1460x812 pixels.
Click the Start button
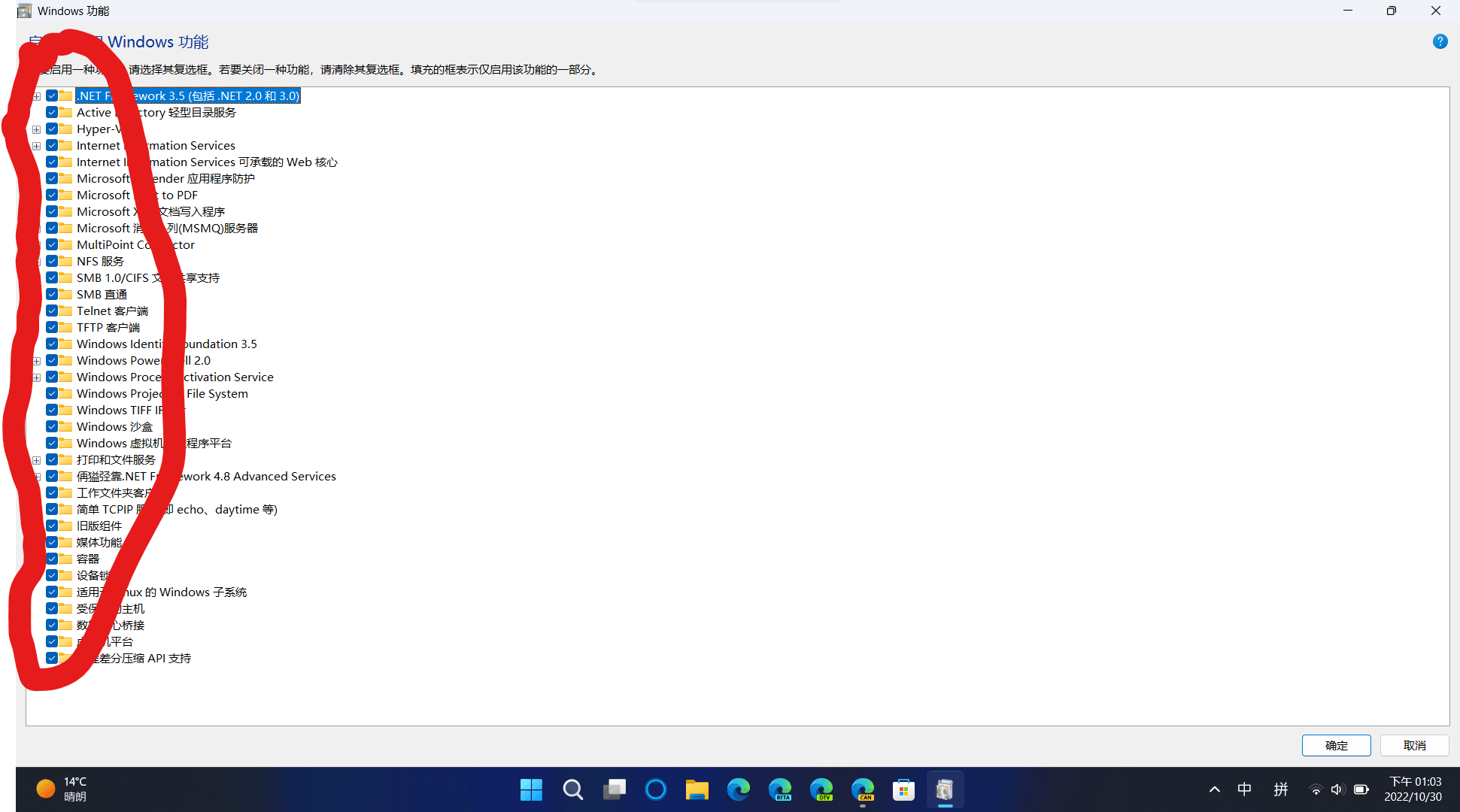point(531,789)
